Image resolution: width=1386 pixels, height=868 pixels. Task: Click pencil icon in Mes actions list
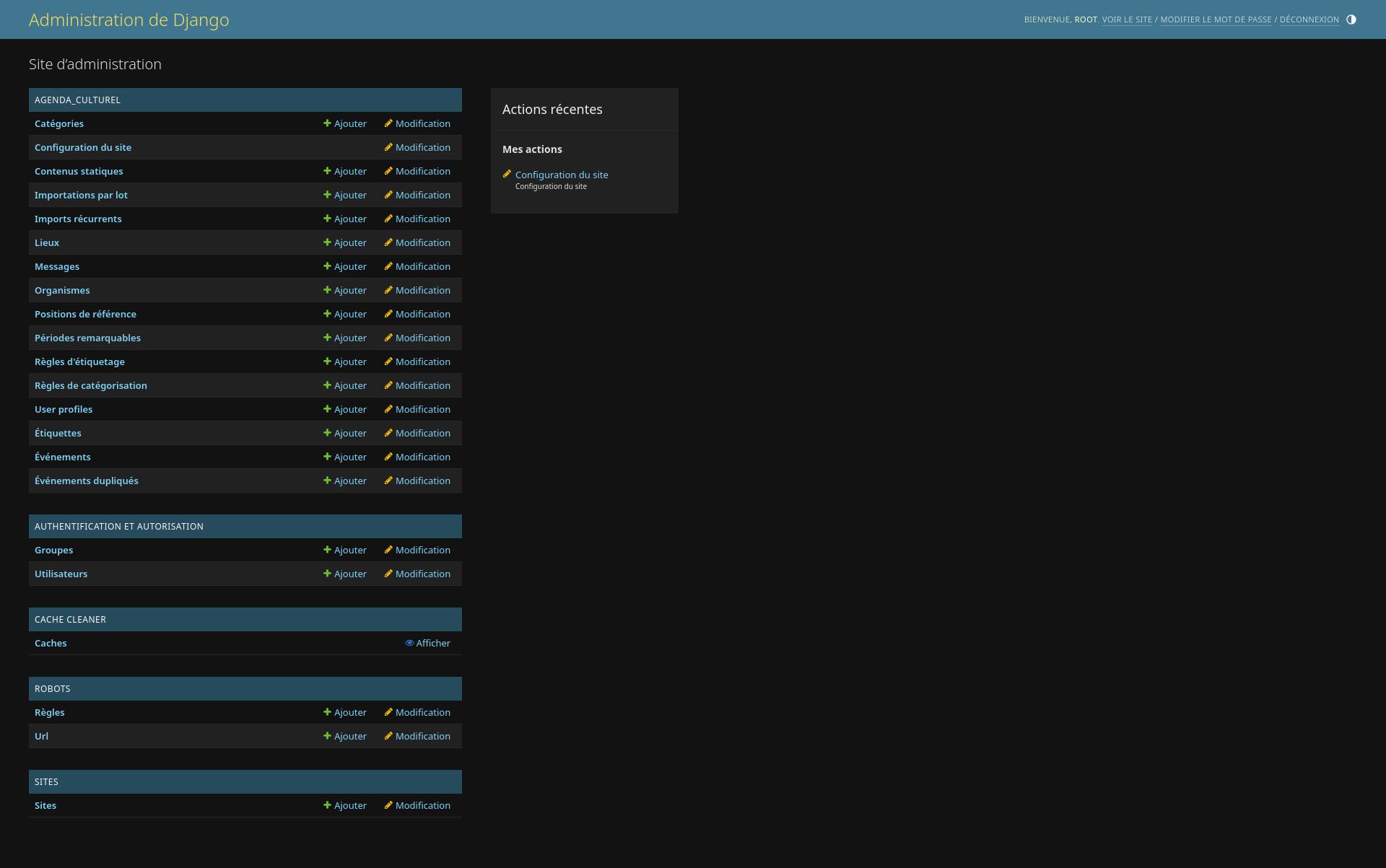coord(507,174)
